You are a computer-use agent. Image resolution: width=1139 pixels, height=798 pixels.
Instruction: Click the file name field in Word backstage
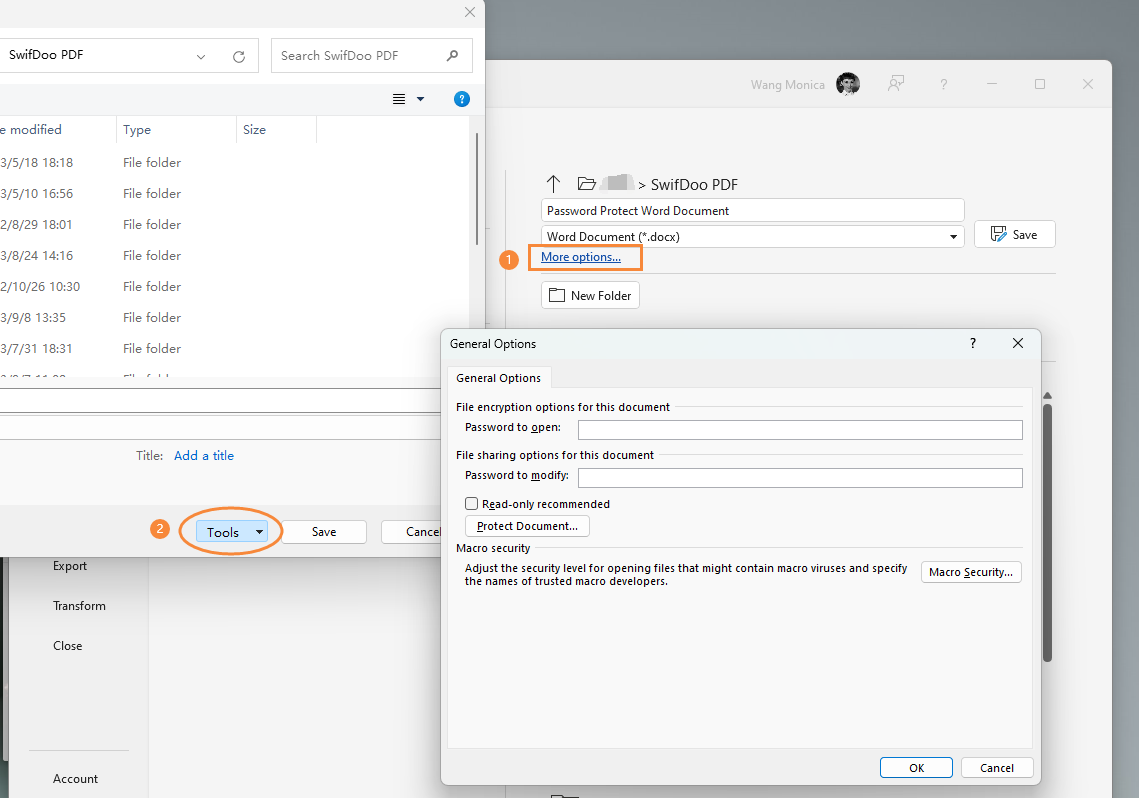pos(753,211)
